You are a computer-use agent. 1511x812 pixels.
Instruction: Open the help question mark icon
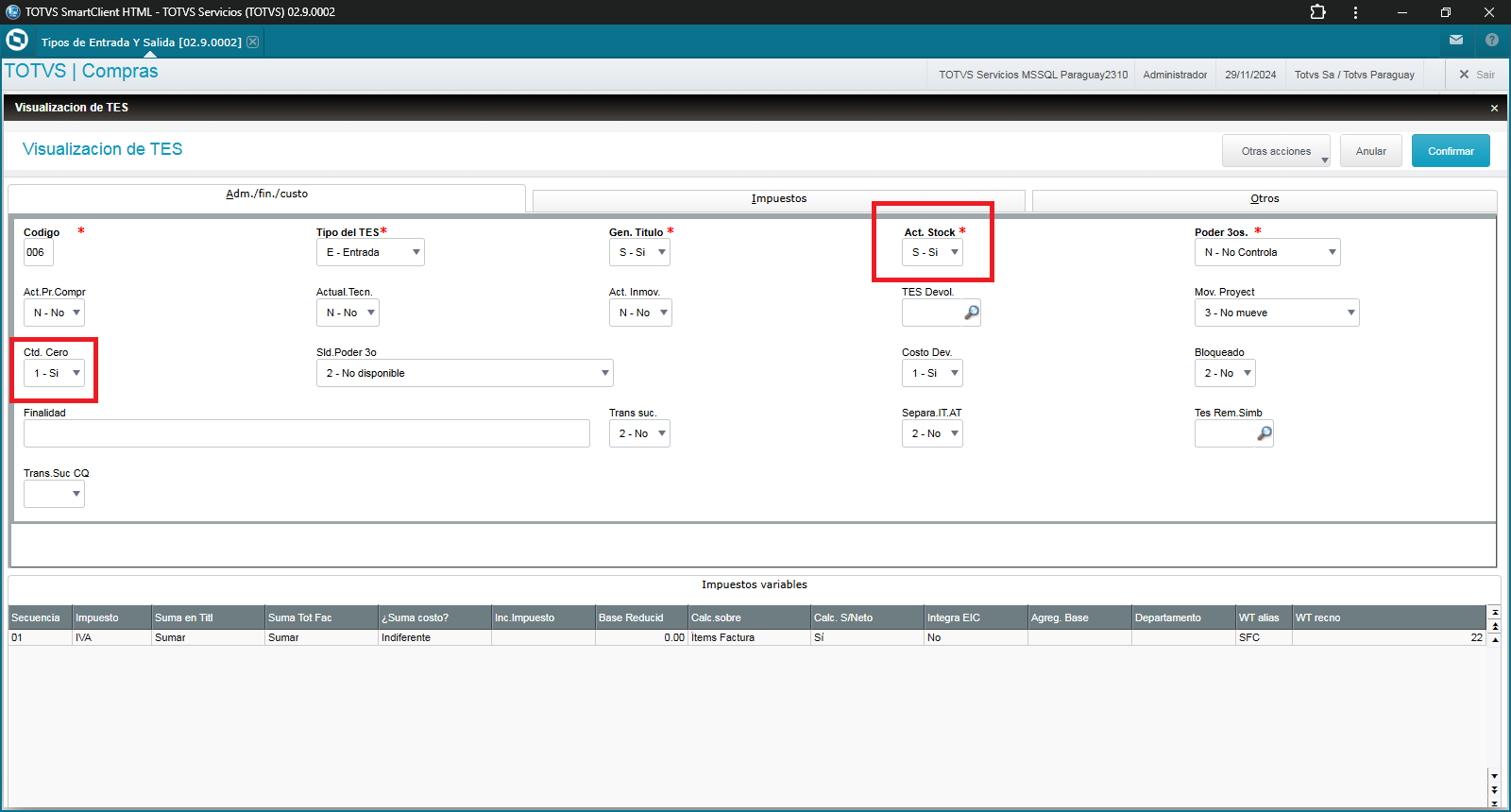click(x=1492, y=40)
